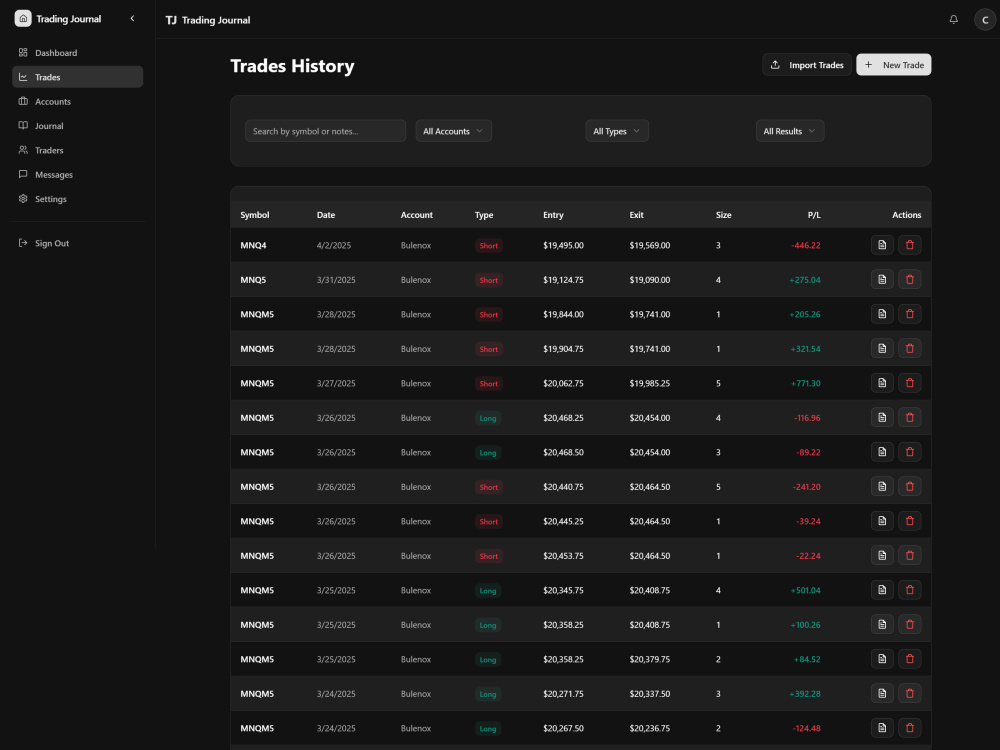Open Settings in the sidebar
The height and width of the screenshot is (750, 1000).
coord(77,199)
